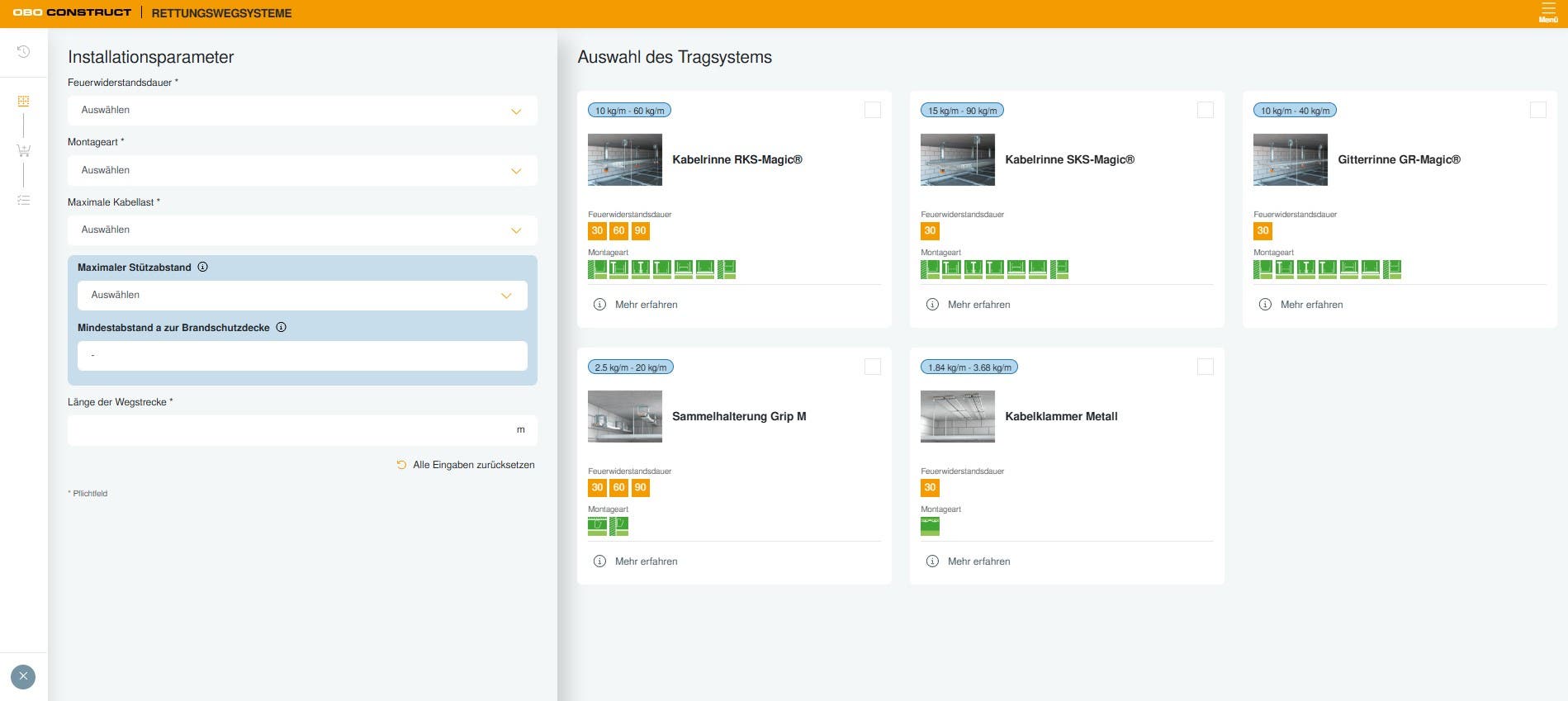Viewport: 1568px width, 701px height.
Task: Expand the Feuerwiderstandsdauer dropdown
Action: click(302, 111)
